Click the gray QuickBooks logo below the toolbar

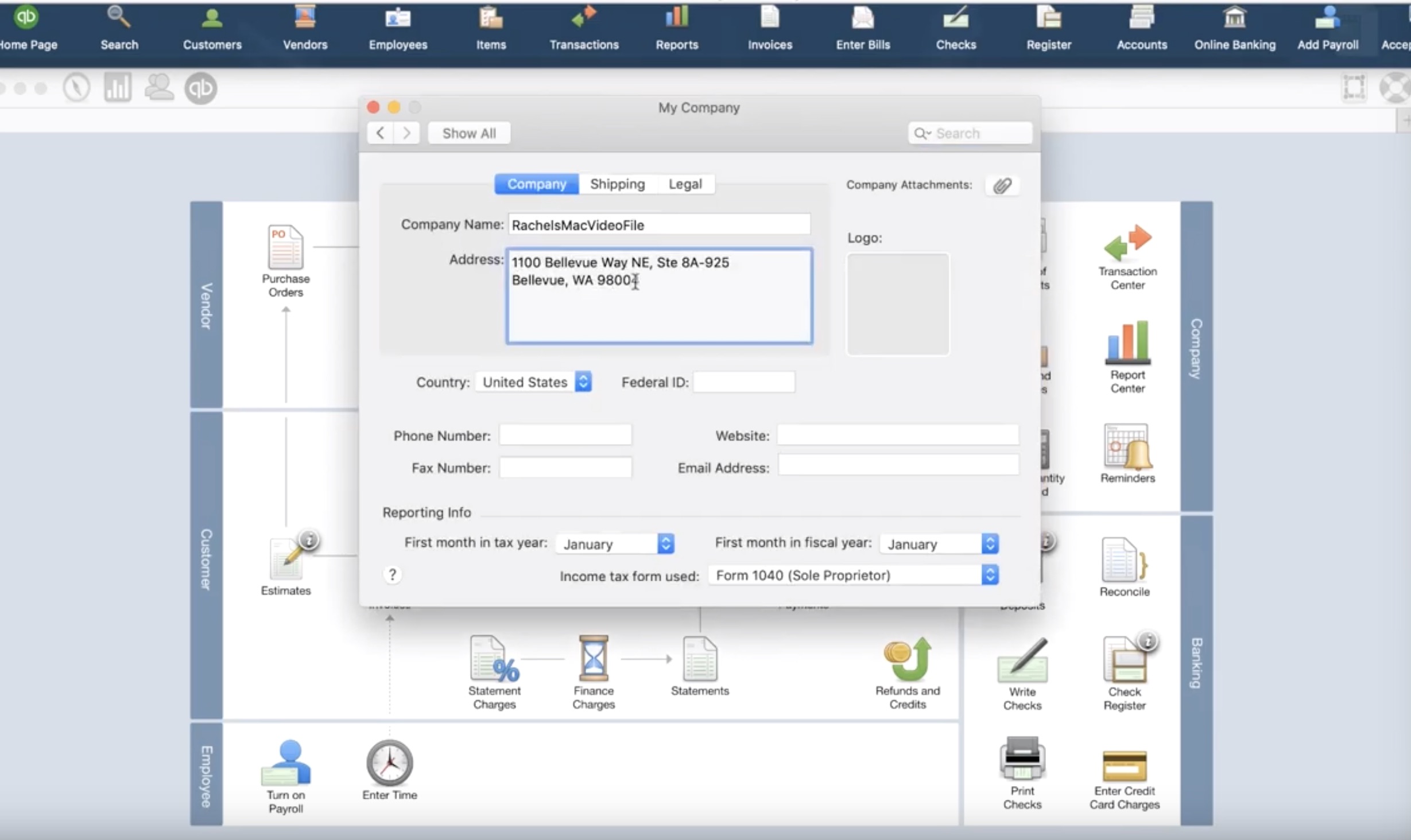[200, 88]
